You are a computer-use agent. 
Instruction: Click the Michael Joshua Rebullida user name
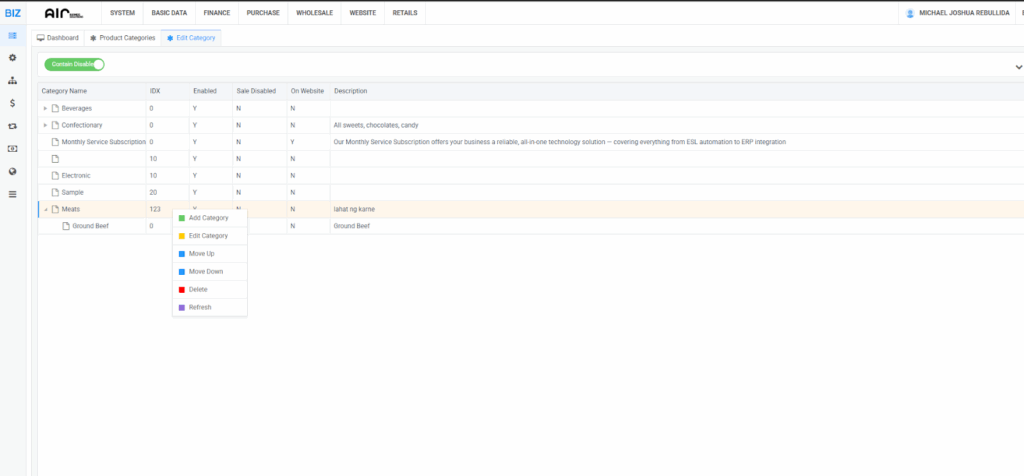tap(961, 13)
